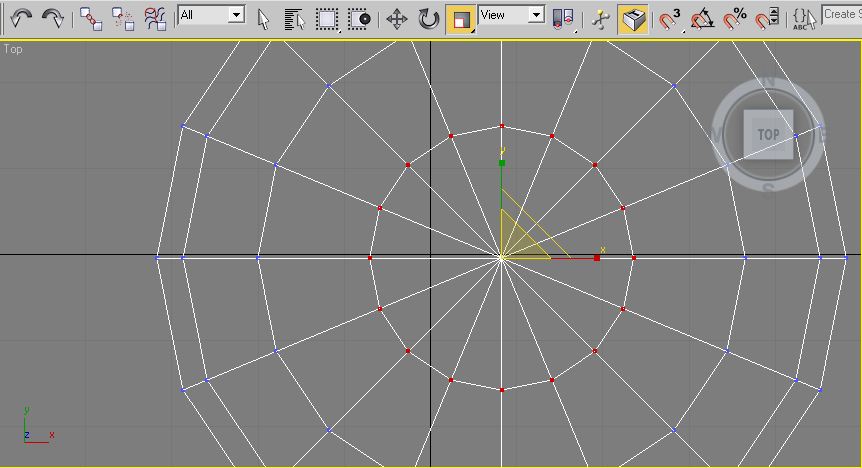Open the Select by Name list
862x468 pixels.
pyautogui.click(x=294, y=18)
